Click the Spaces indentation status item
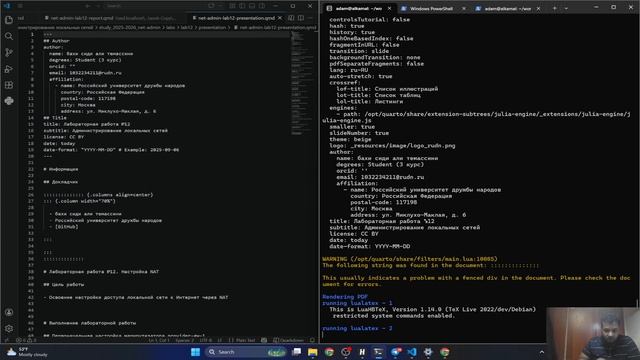The height and width of the screenshot is (360, 640). click(185, 340)
